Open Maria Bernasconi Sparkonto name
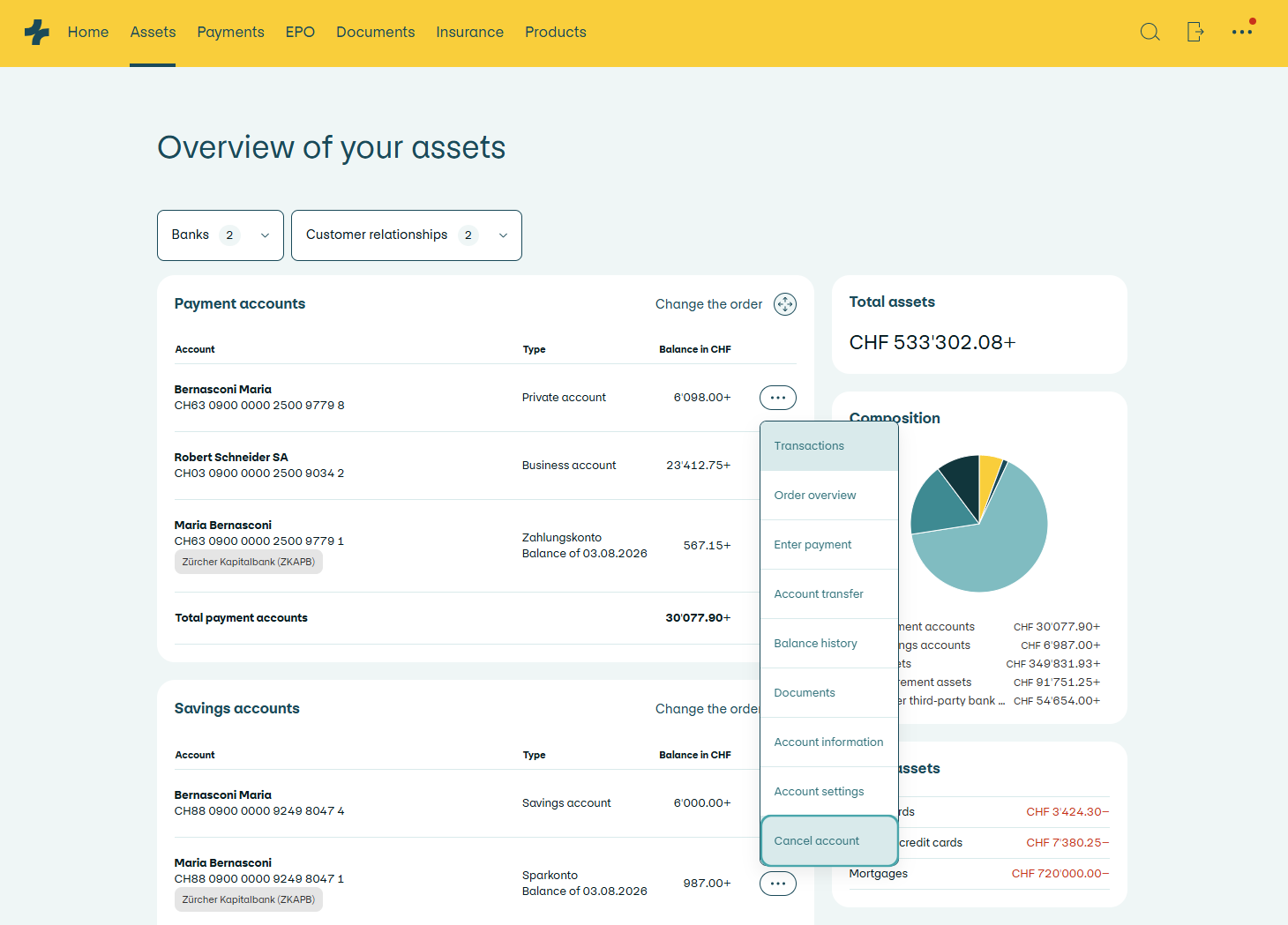The image size is (1288, 925). click(x=223, y=863)
